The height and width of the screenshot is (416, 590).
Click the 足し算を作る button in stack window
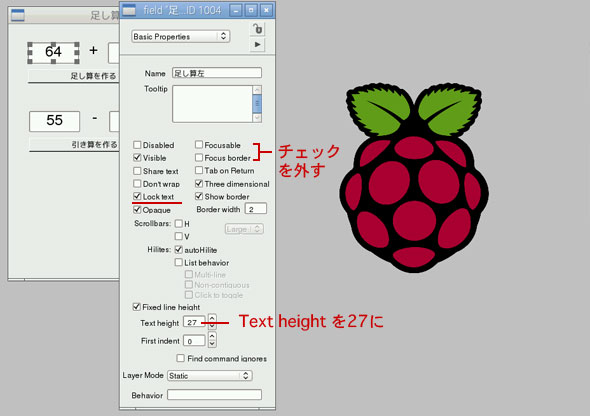74,76
